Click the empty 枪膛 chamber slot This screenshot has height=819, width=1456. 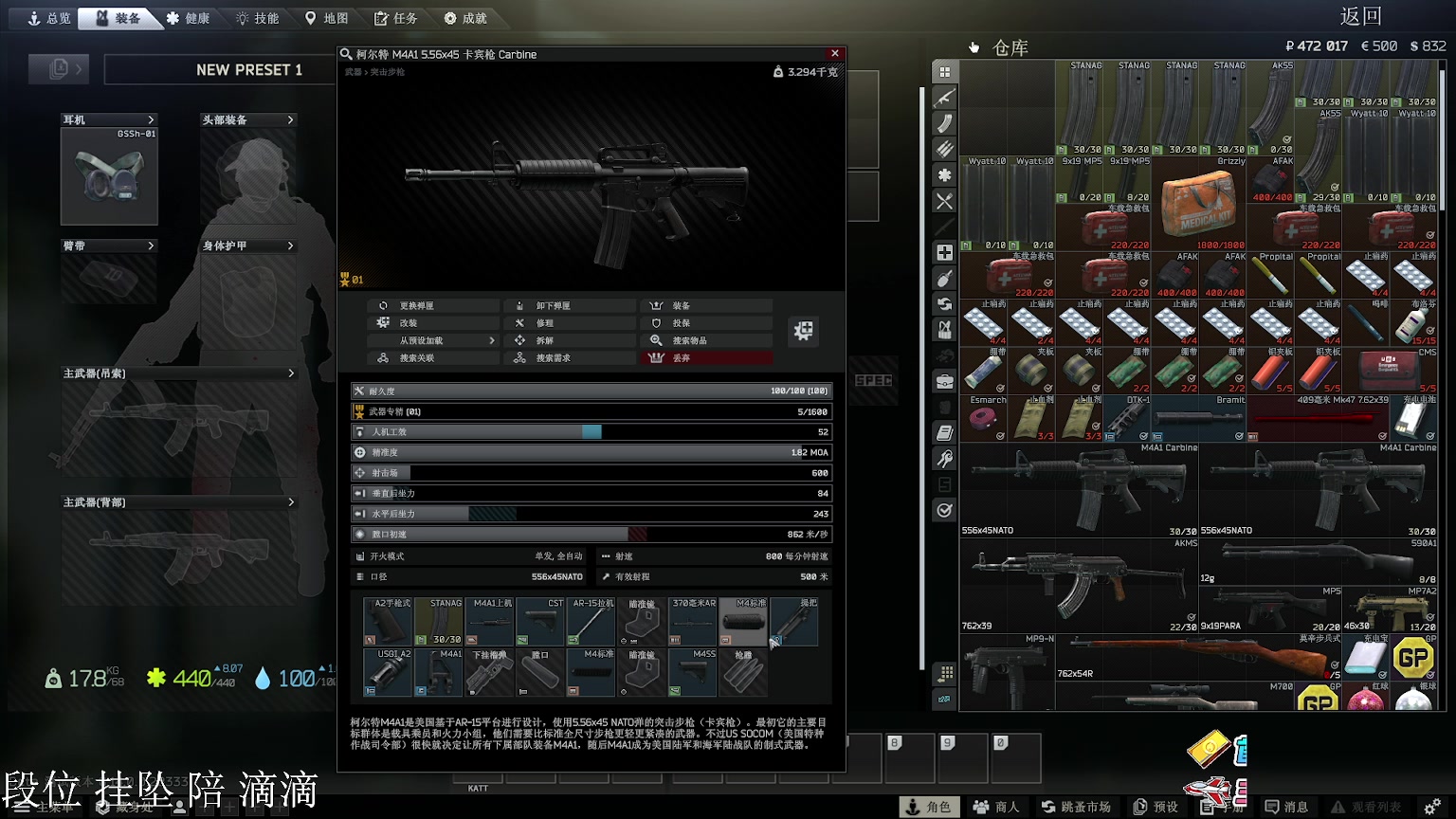(x=745, y=672)
